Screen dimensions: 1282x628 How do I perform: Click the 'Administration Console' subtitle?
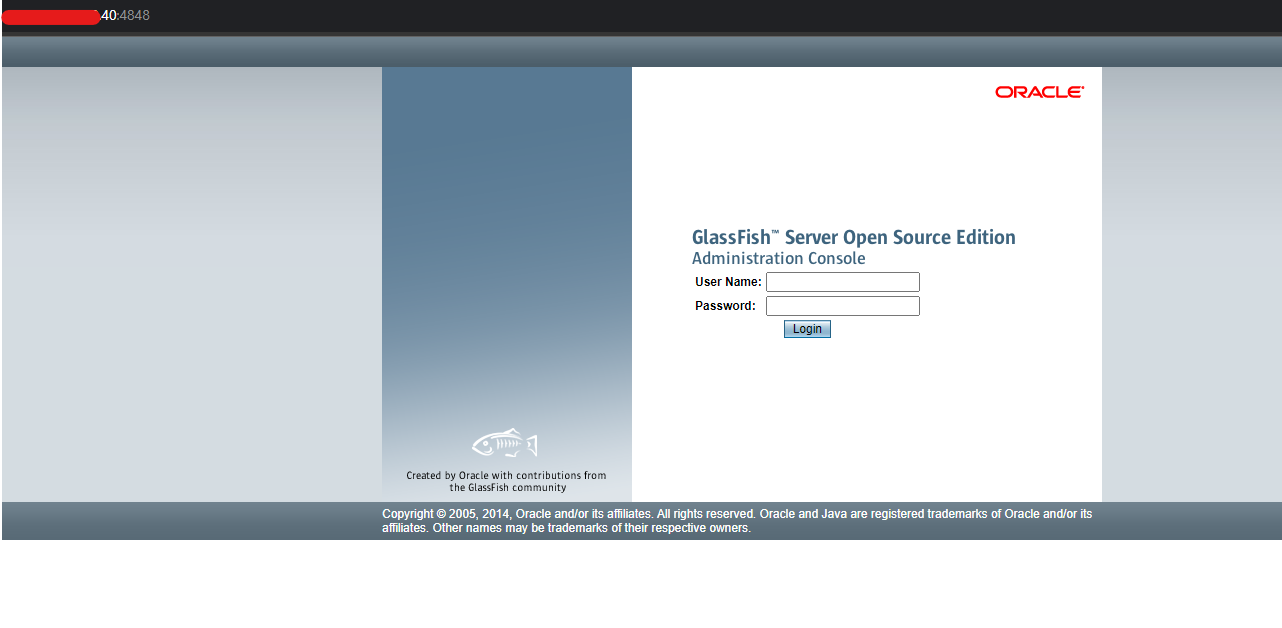point(779,258)
